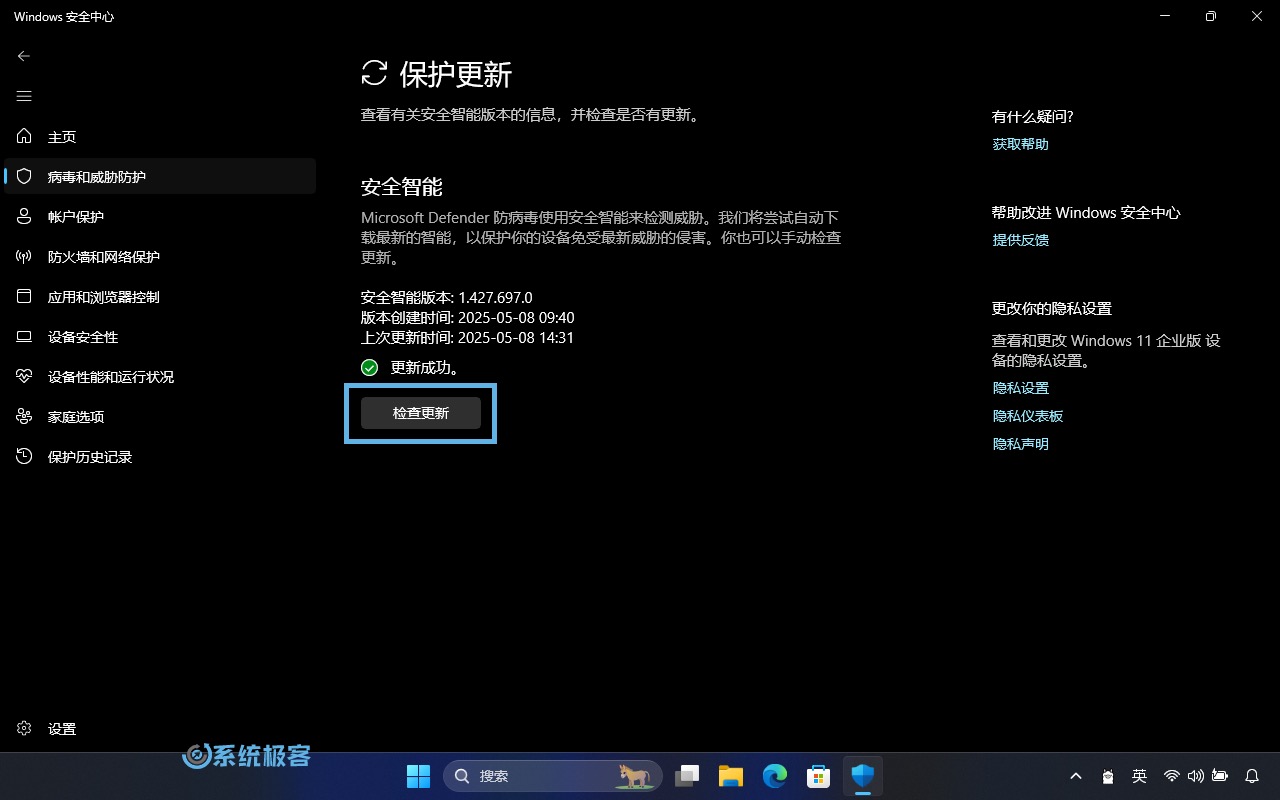Open the 提供反馈 link

pyautogui.click(x=1020, y=240)
